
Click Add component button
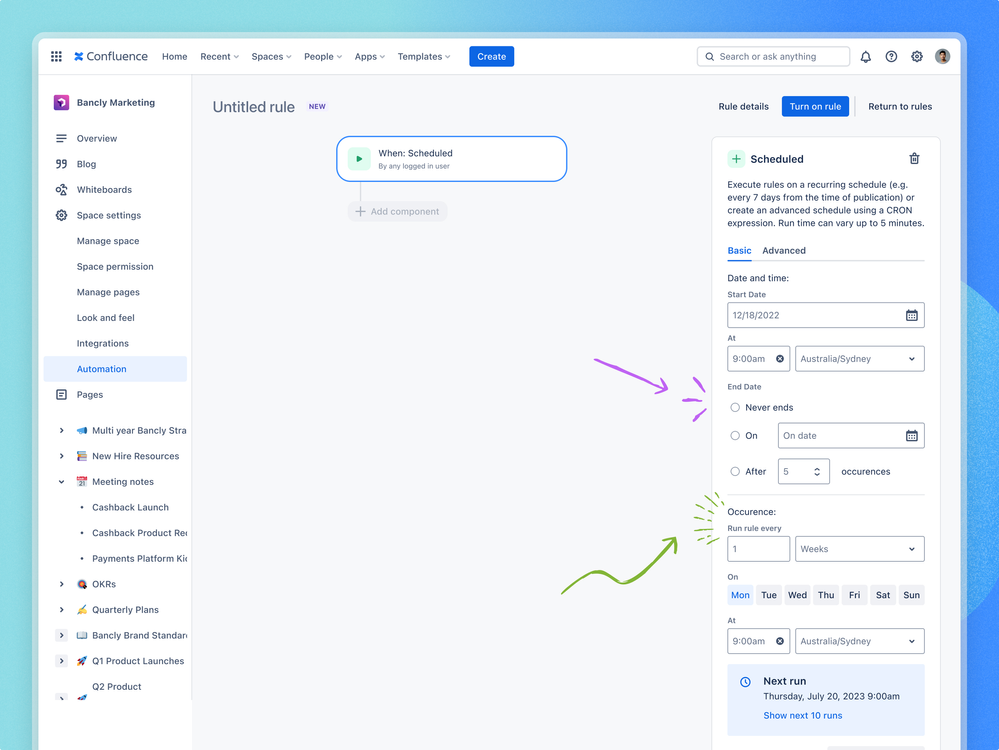click(x=398, y=212)
